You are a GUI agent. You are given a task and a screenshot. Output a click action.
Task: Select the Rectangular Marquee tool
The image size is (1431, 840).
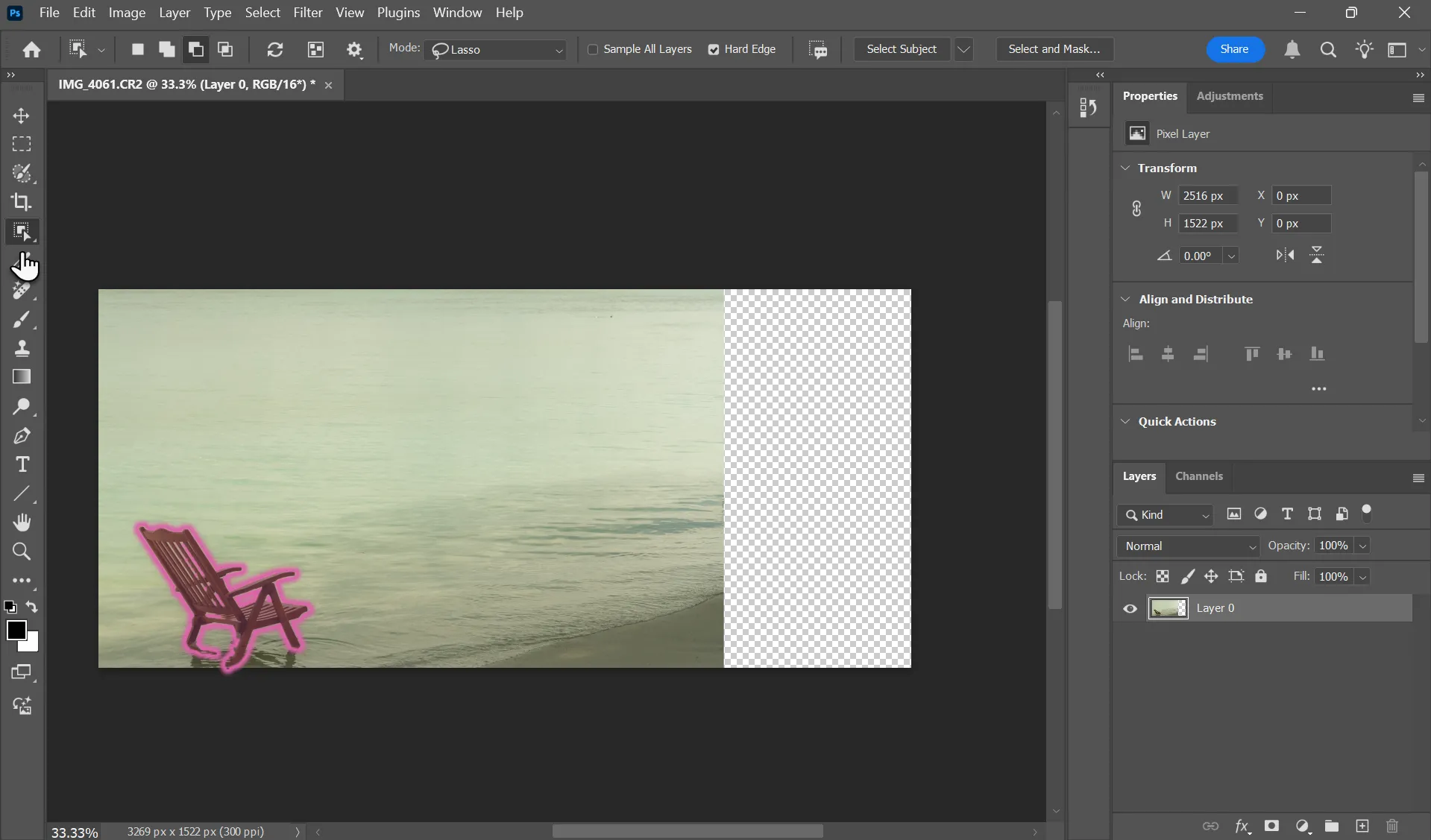point(22,144)
